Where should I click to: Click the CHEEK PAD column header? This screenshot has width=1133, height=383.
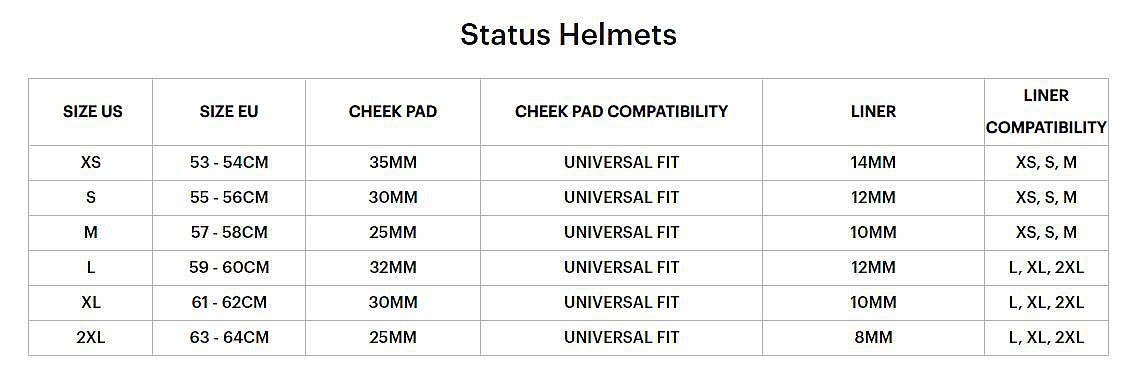[x=392, y=112]
